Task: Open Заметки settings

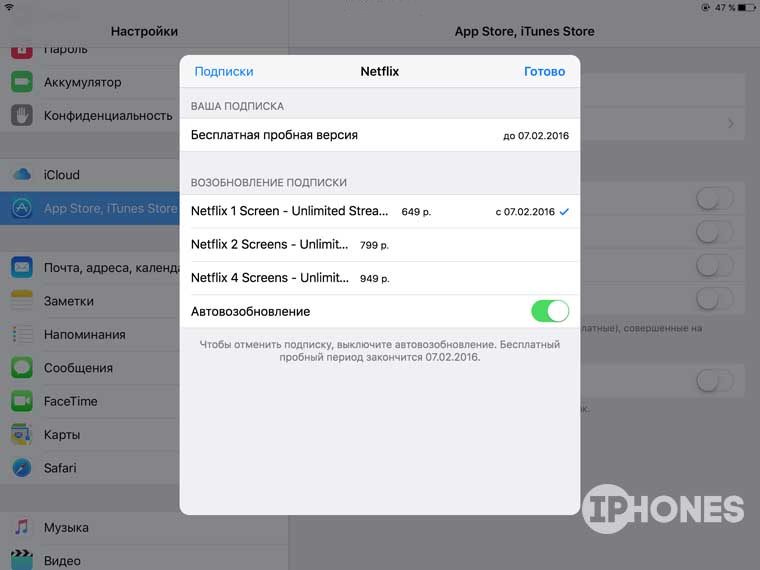Action: pos(90,301)
